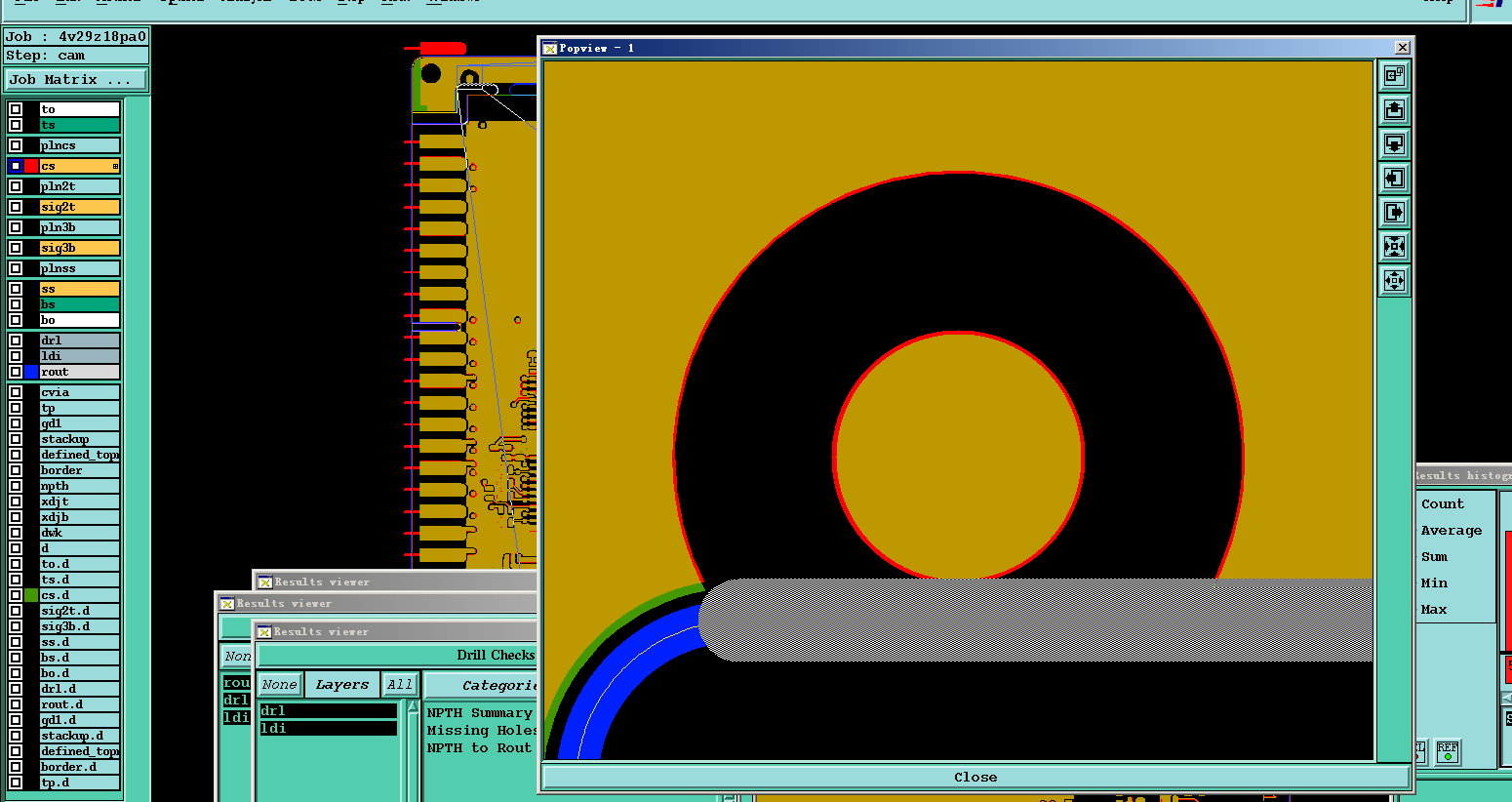Viewport: 1512px width, 802px height.
Task: Select the bs layer name
Action: (x=79, y=304)
